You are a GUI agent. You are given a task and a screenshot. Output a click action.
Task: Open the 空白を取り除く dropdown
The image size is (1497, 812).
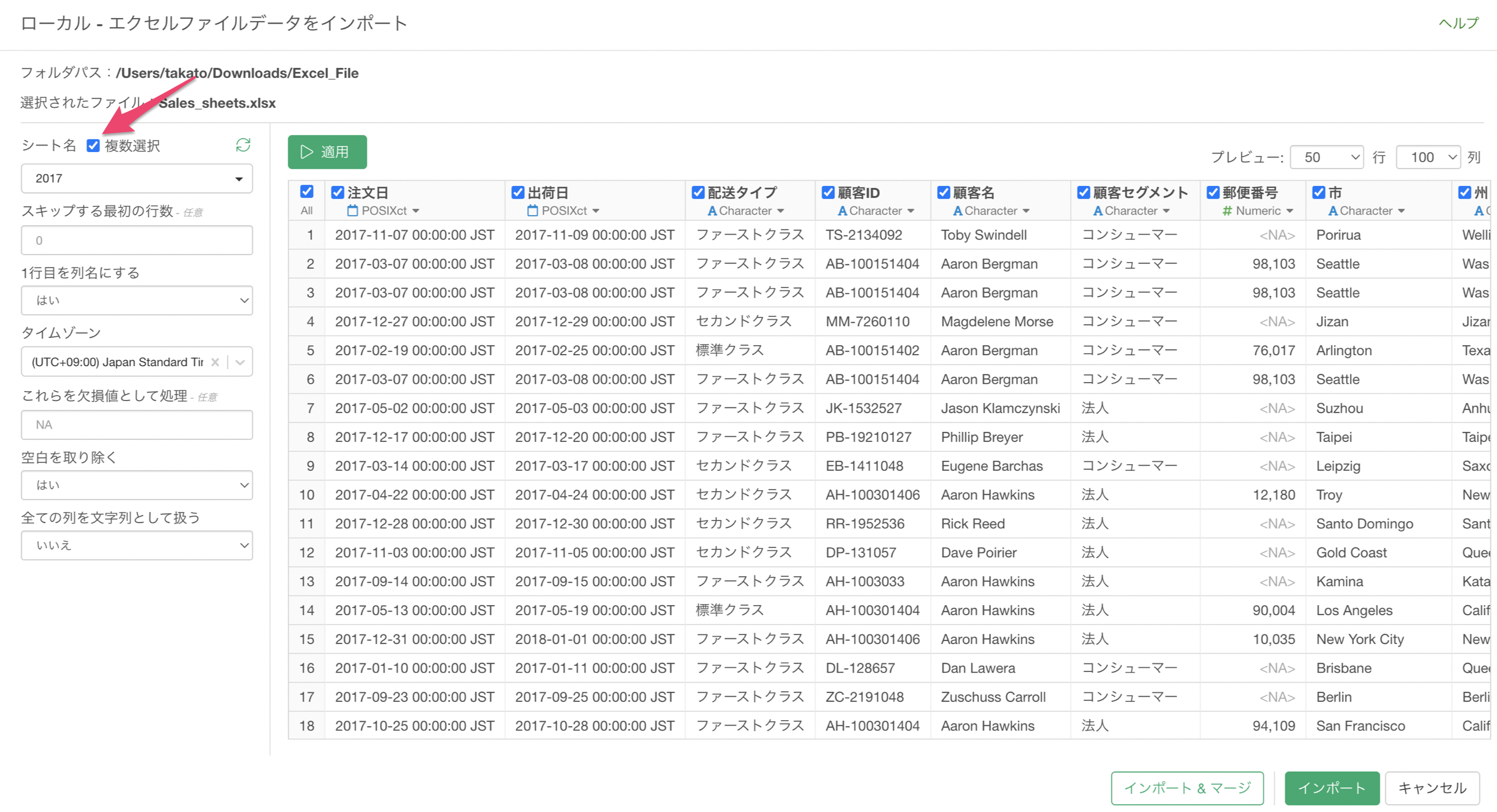[x=137, y=485]
